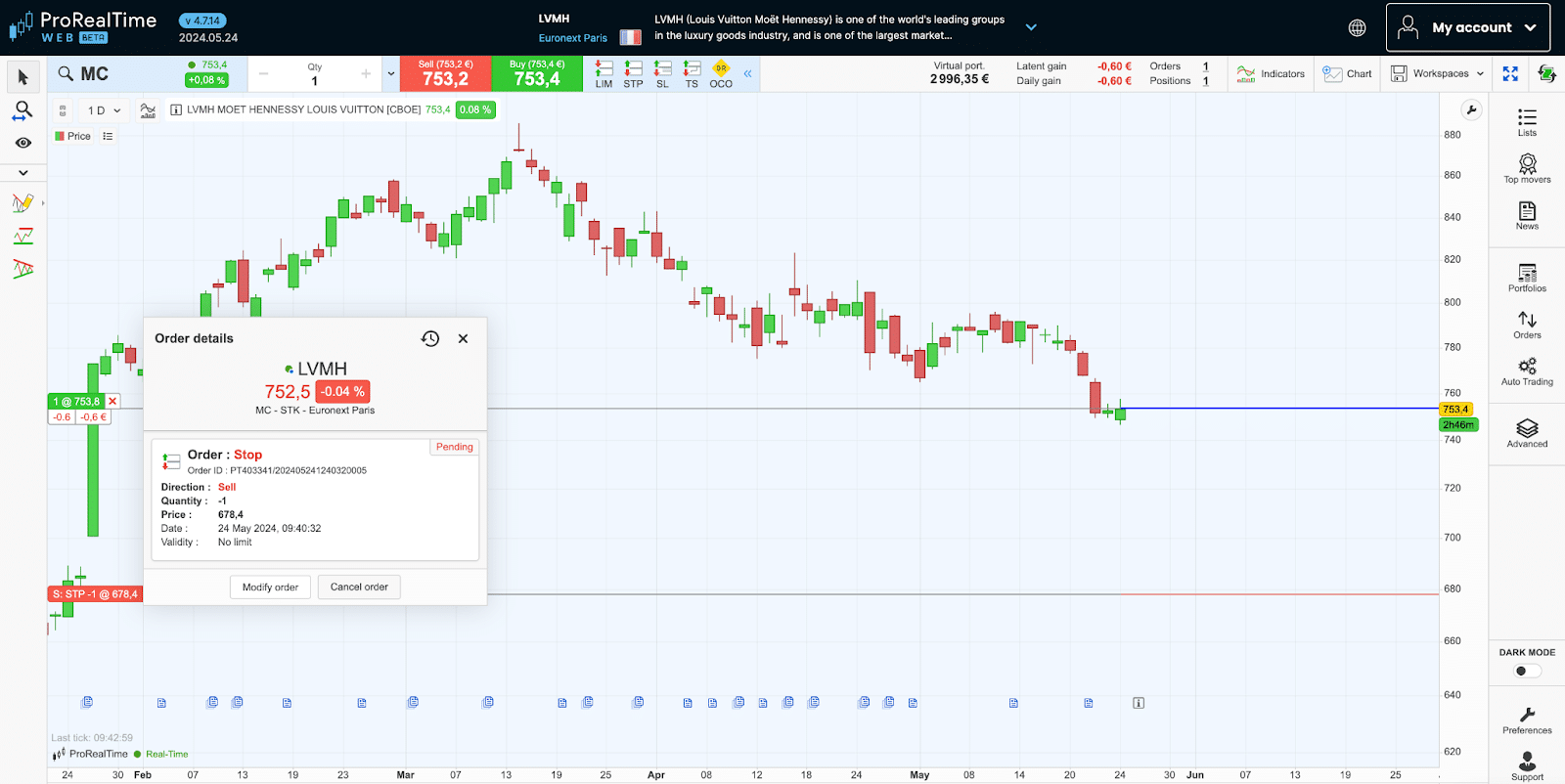Screen dimensions: 1565x784
Task: Click the 1 @ 753,8 position label
Action: tap(76, 401)
